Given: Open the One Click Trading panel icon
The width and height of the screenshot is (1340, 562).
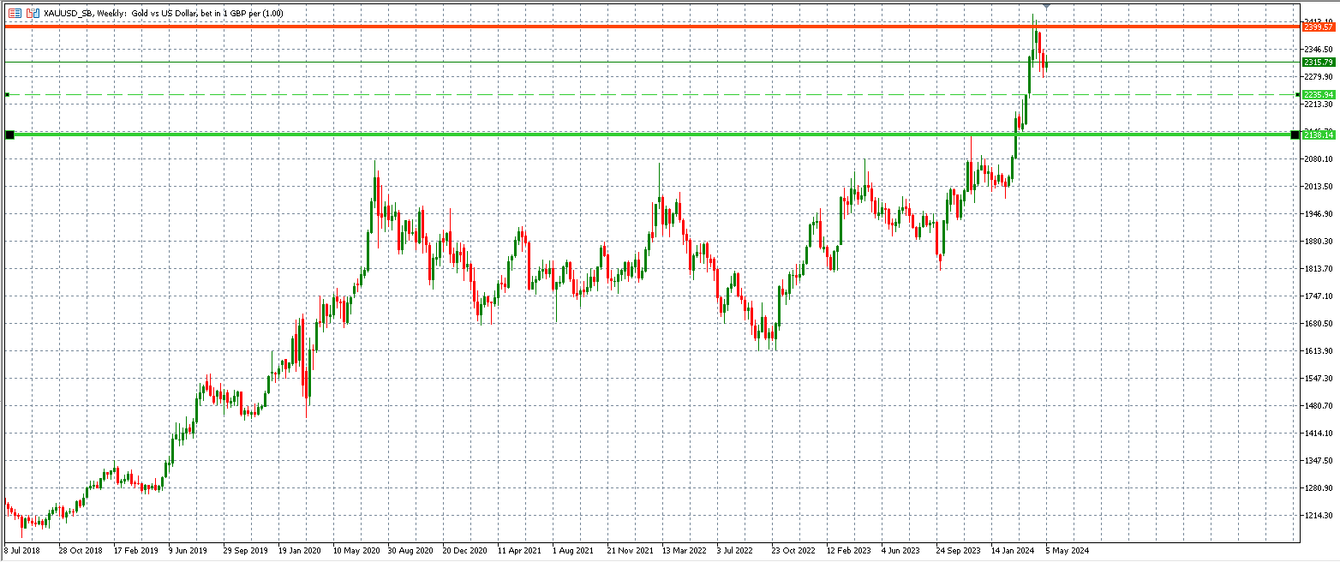Looking at the screenshot, I should 14,14.
